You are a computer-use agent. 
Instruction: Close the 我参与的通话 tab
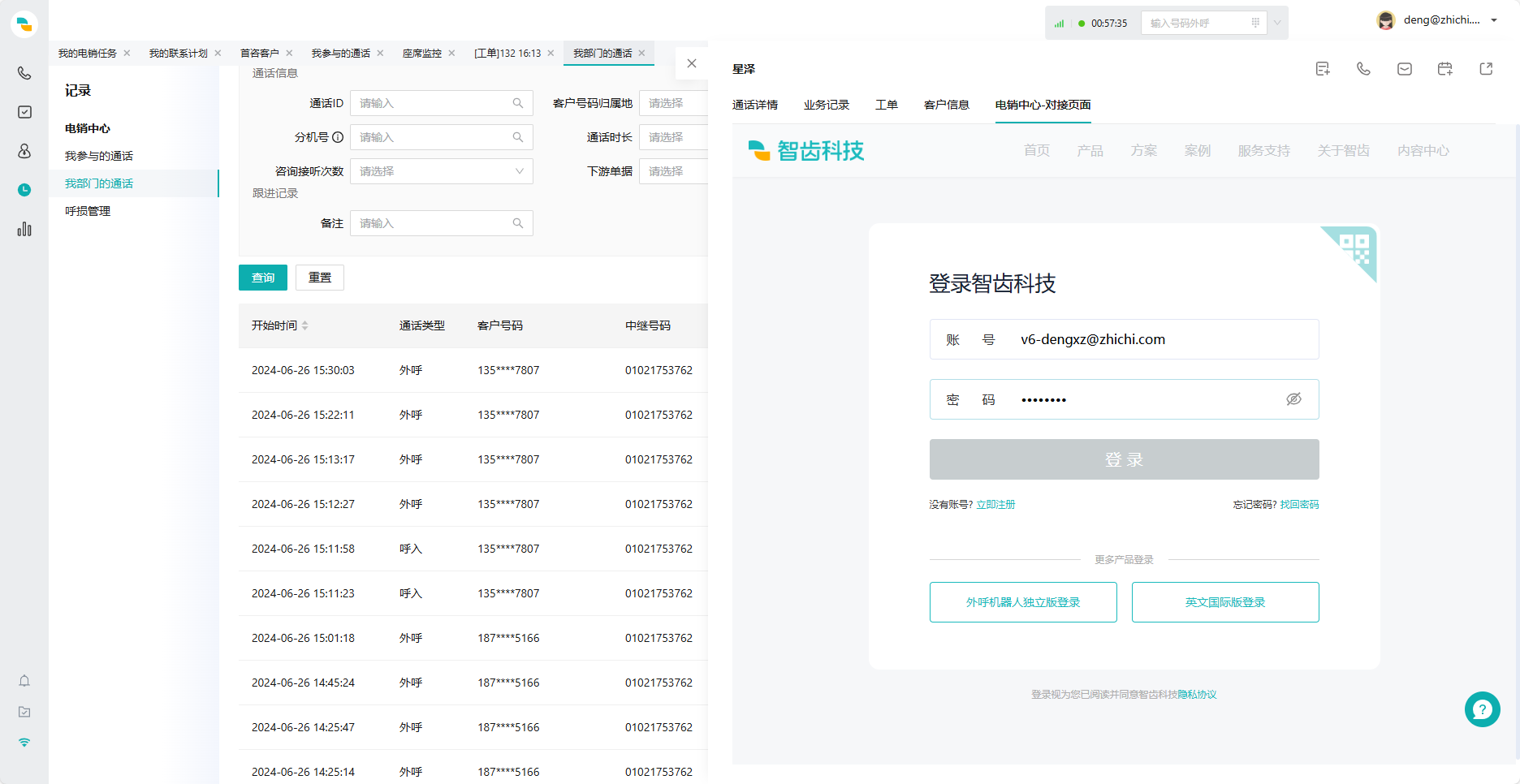coord(380,54)
